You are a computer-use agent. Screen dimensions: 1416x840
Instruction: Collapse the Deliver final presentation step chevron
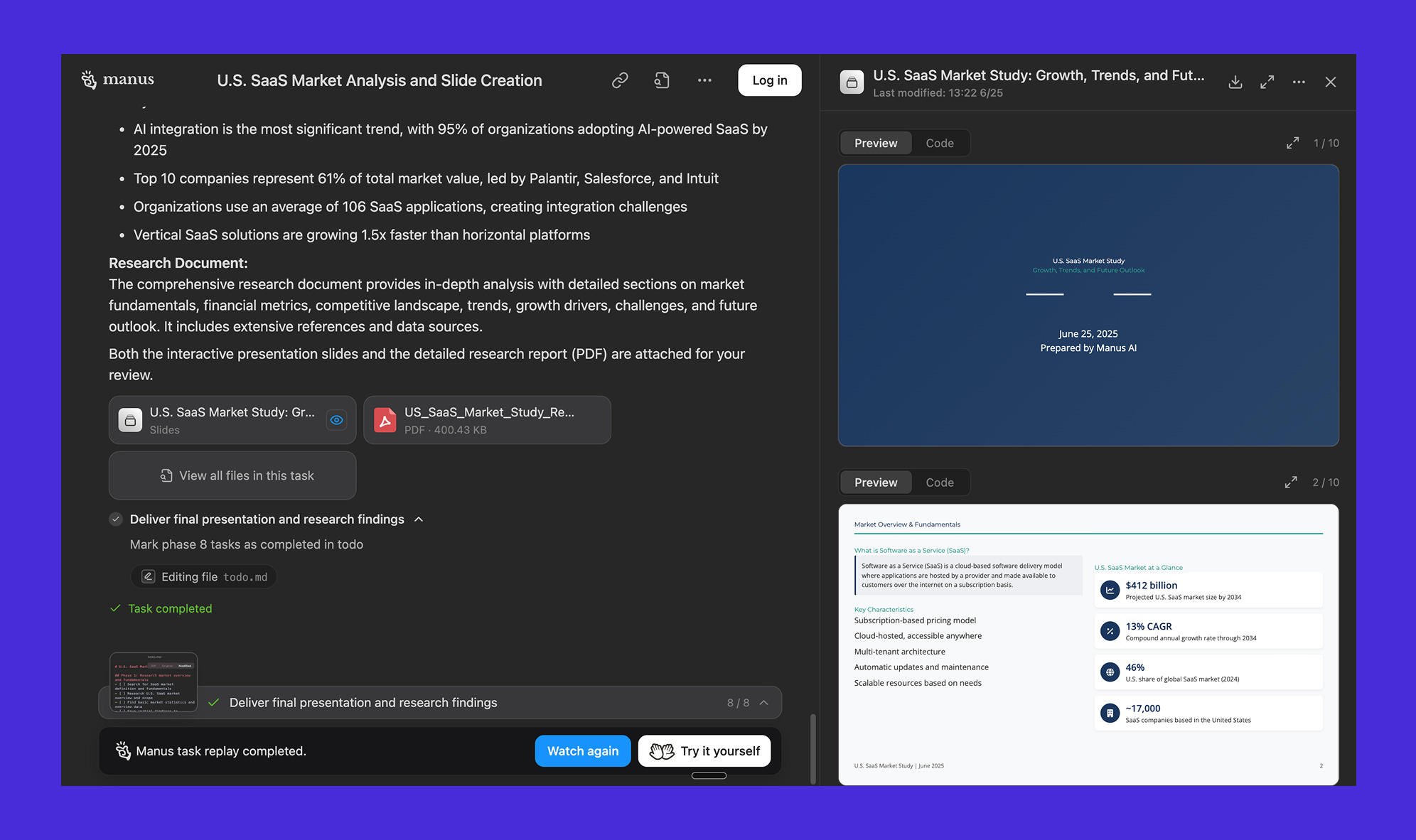pyautogui.click(x=419, y=519)
